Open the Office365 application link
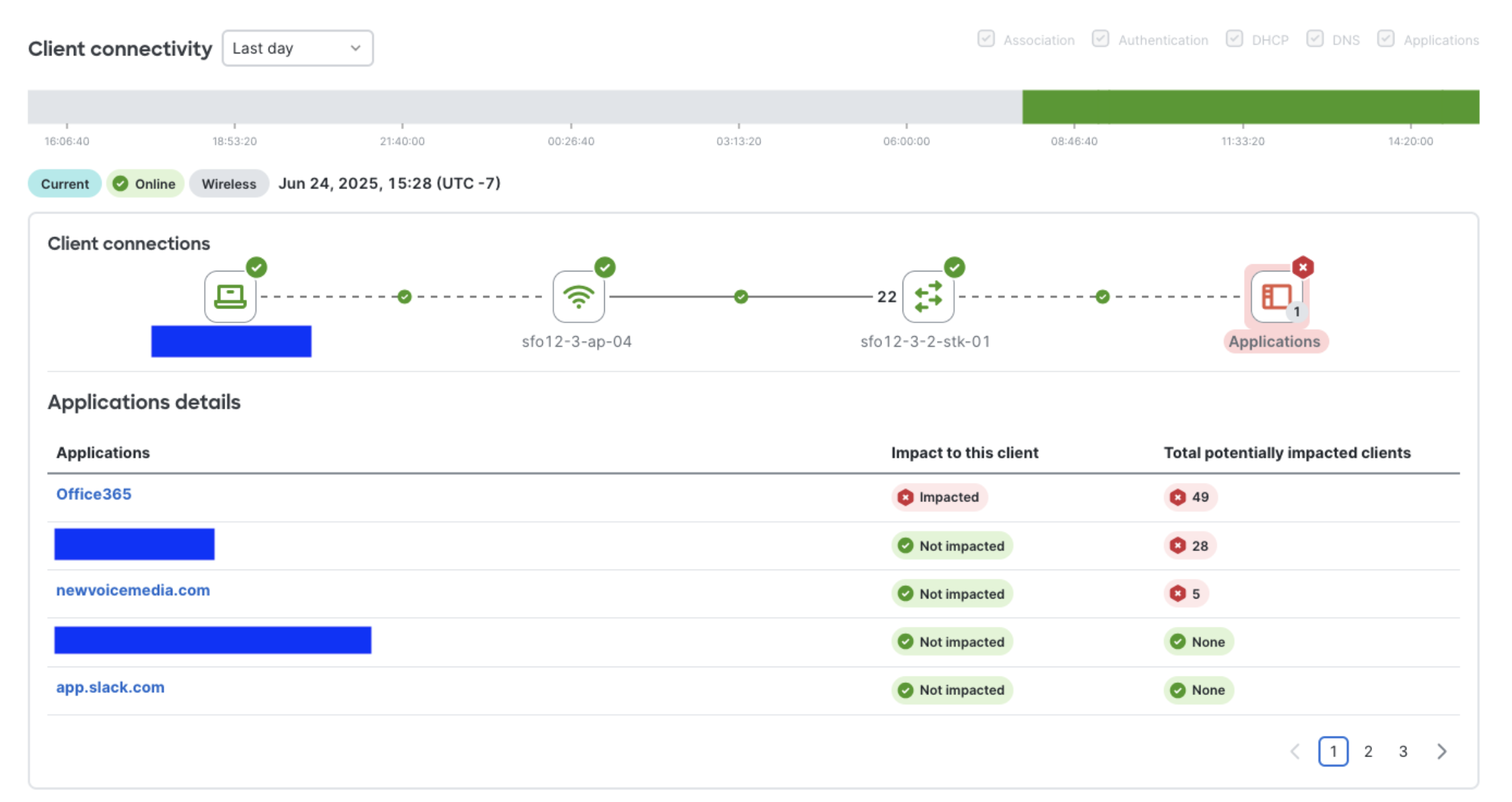The width and height of the screenshot is (1512, 802). [94, 493]
